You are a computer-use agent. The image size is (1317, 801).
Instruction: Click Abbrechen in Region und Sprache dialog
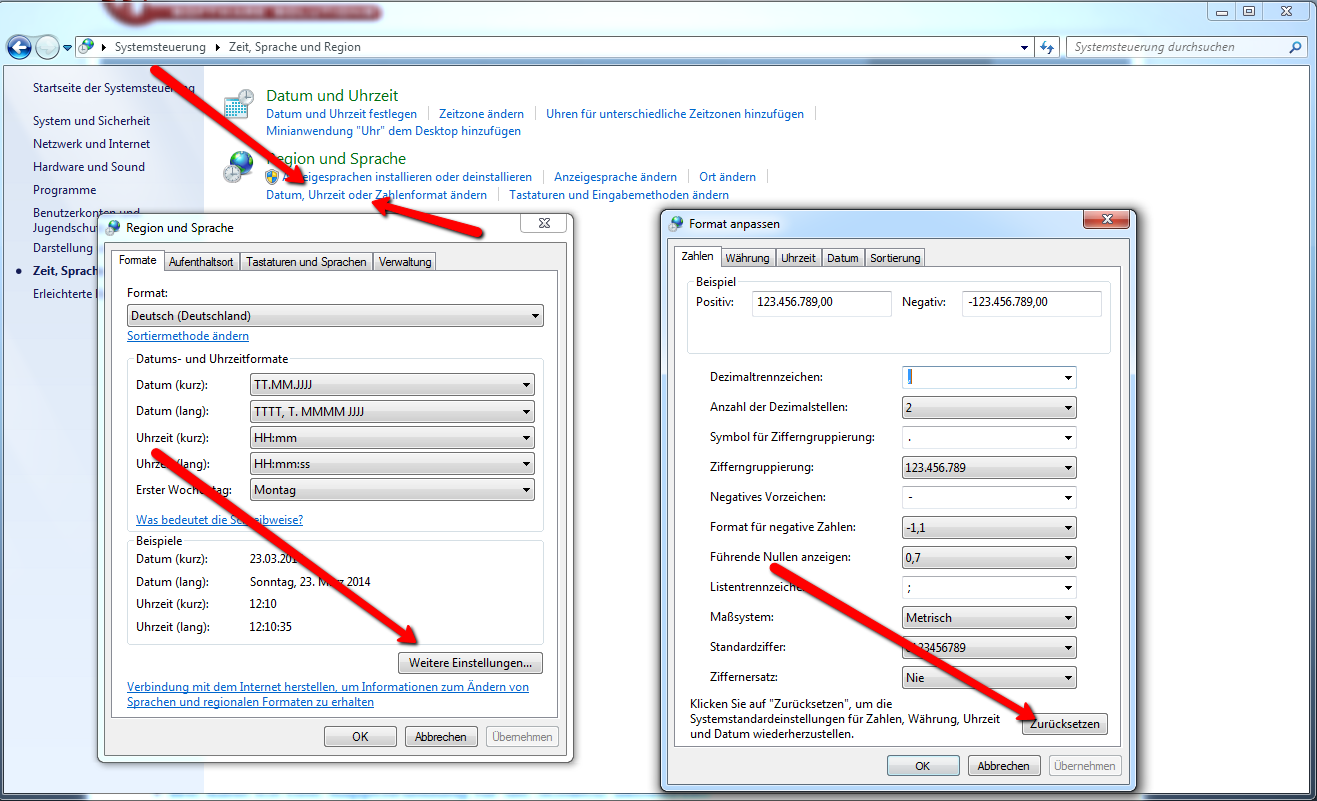coord(441,736)
